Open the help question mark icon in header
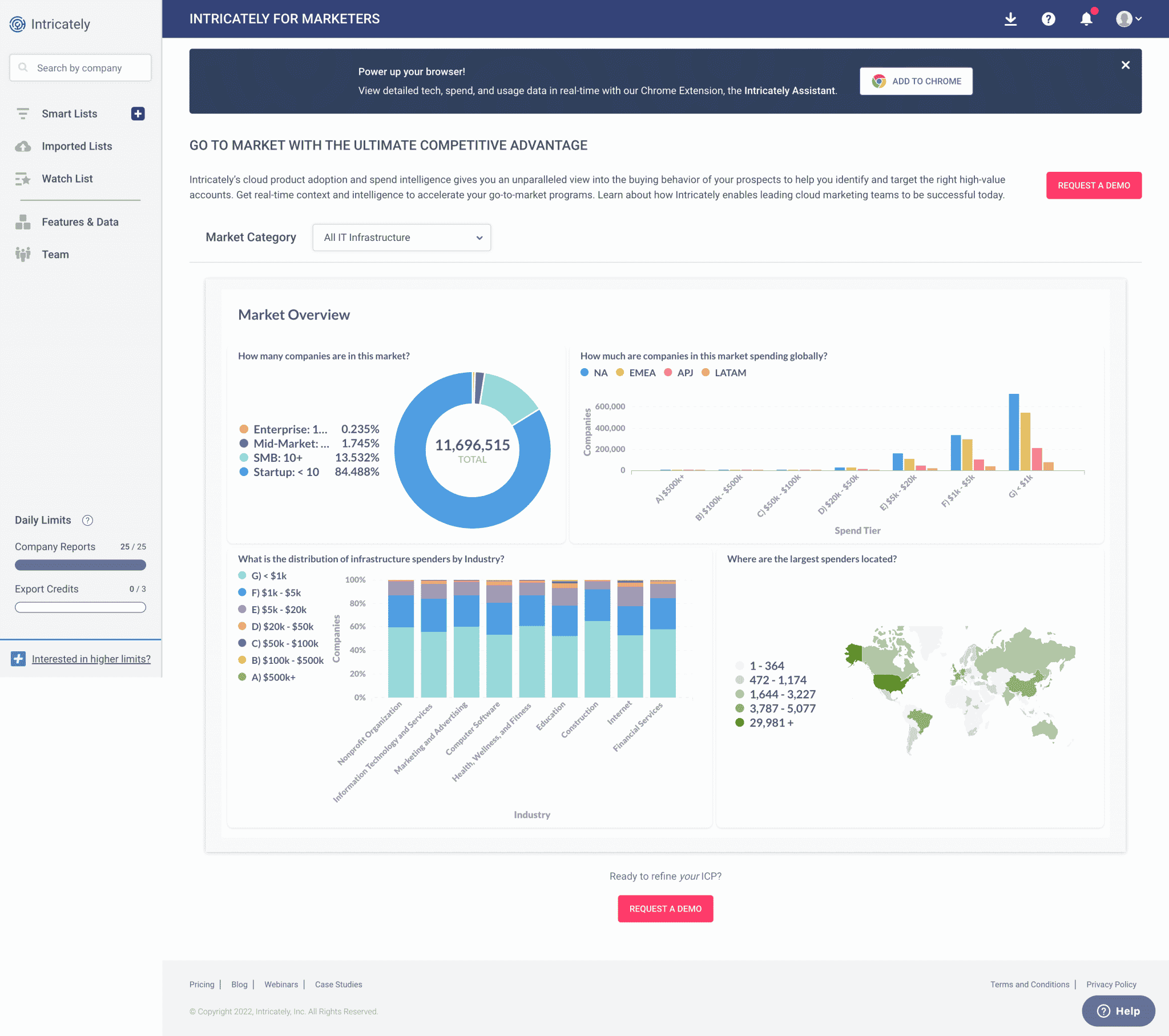This screenshot has height=1036, width=1169. click(x=1049, y=19)
